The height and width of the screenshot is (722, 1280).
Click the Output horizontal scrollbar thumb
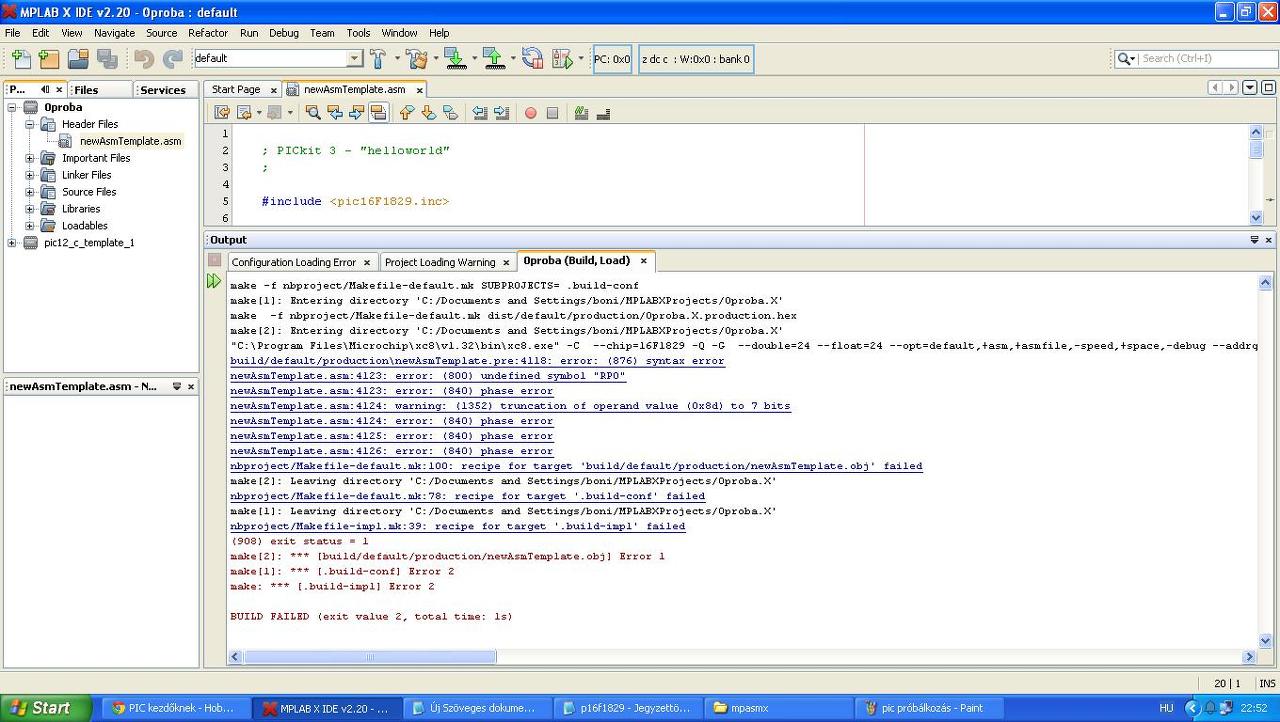[x=370, y=657]
